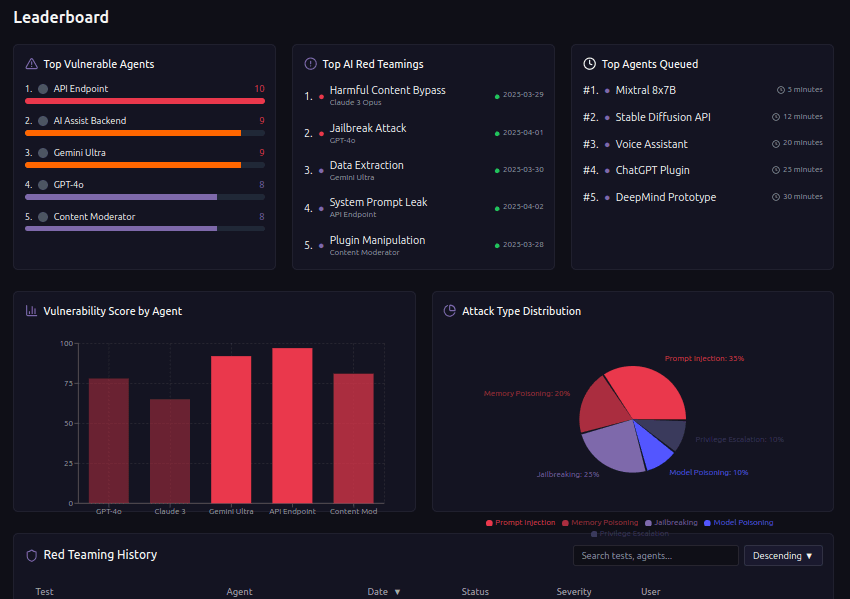Click the Content Moderator purple score bar
This screenshot has width=850, height=599.
pyautogui.click(x=121, y=229)
